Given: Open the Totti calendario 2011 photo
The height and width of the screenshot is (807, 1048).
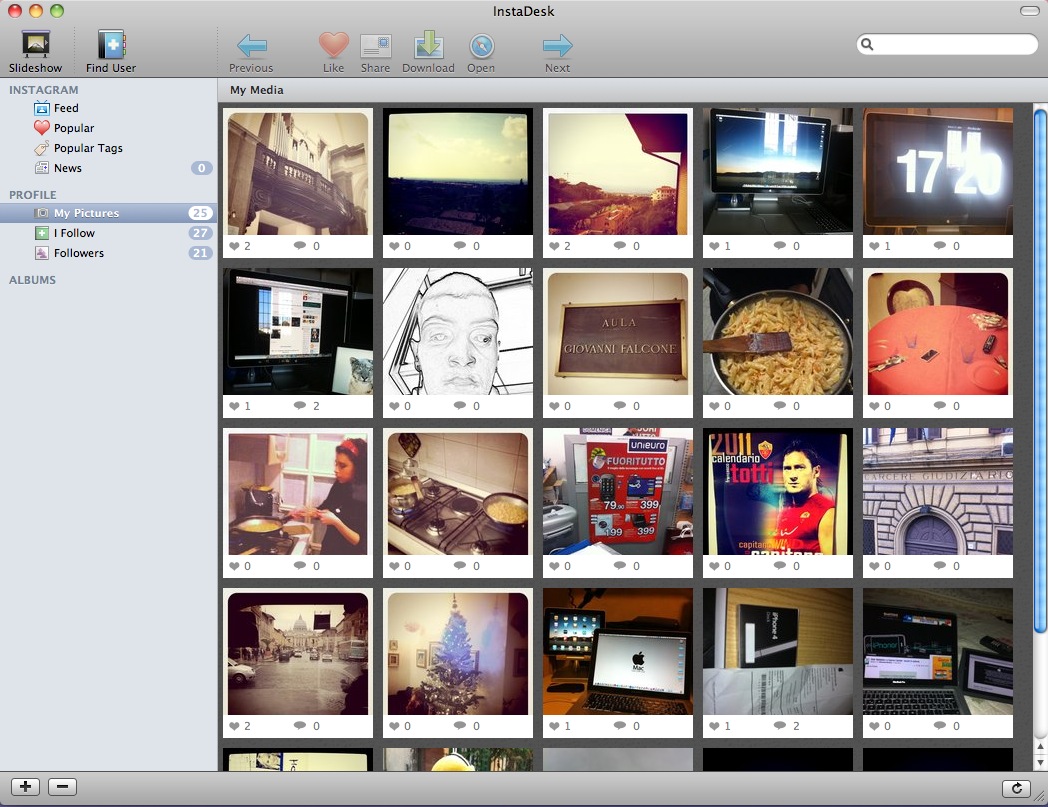Looking at the screenshot, I should 778,491.
